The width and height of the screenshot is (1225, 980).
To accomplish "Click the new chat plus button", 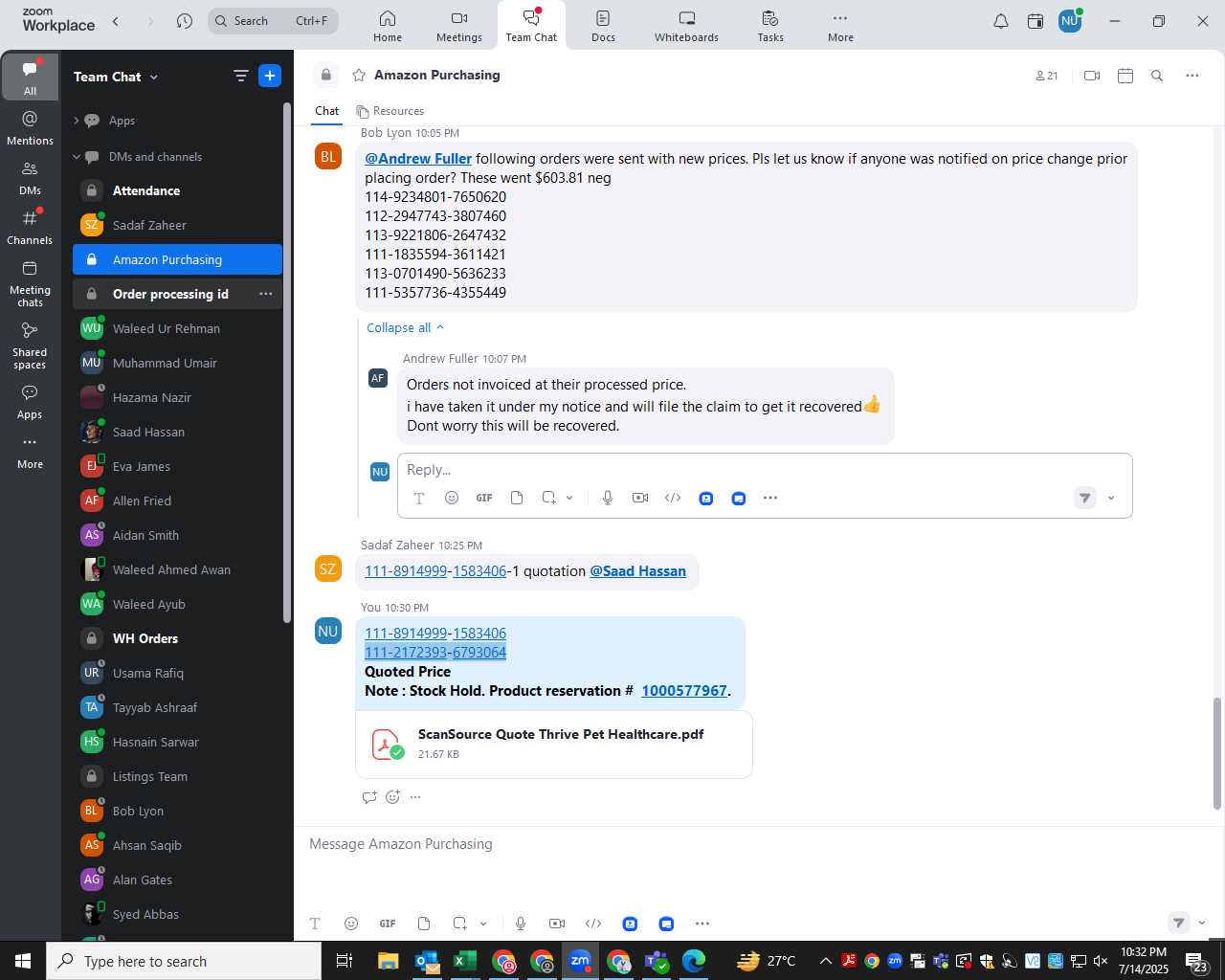I will click(270, 76).
